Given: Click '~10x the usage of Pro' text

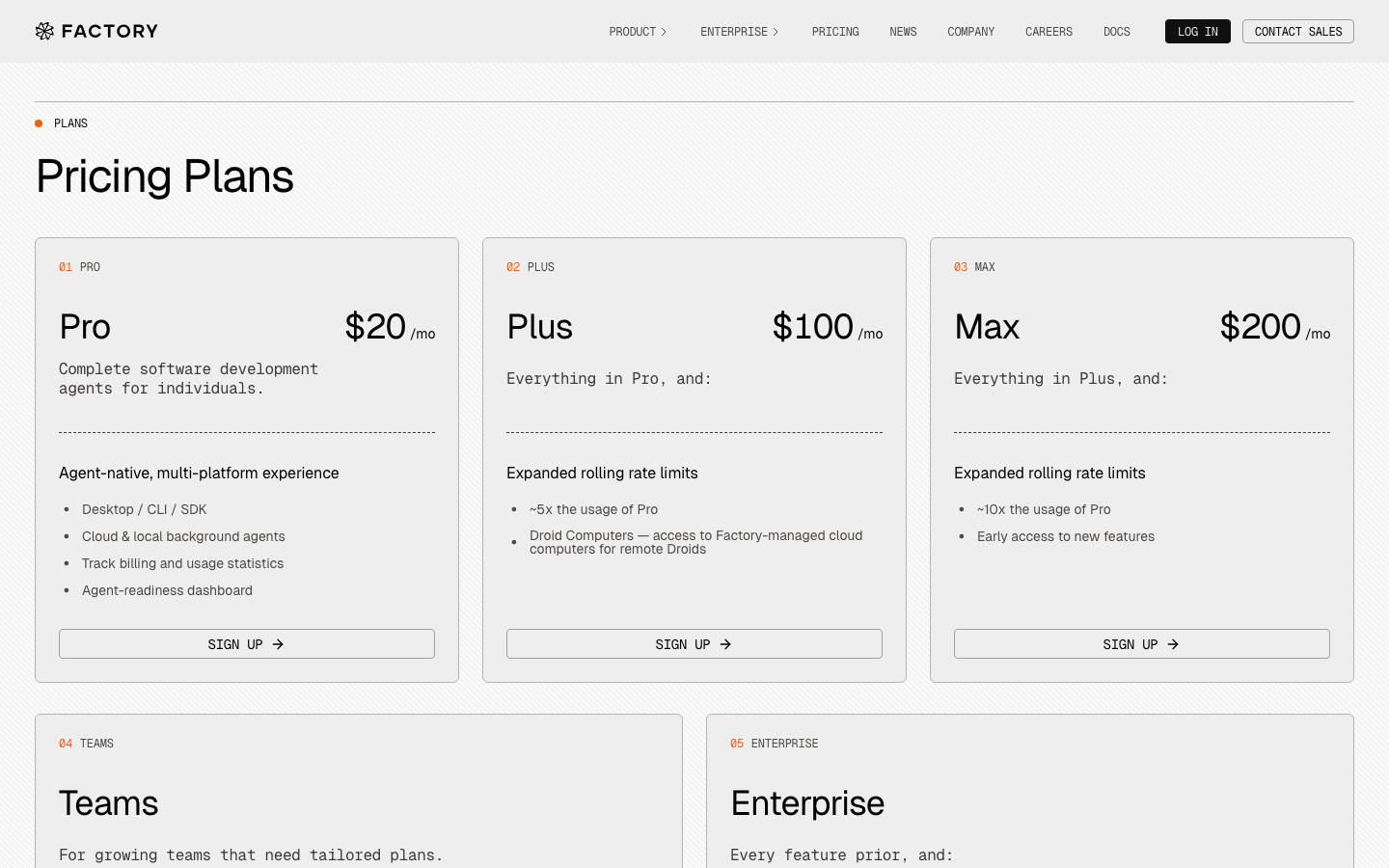Looking at the screenshot, I should coord(1044,509).
